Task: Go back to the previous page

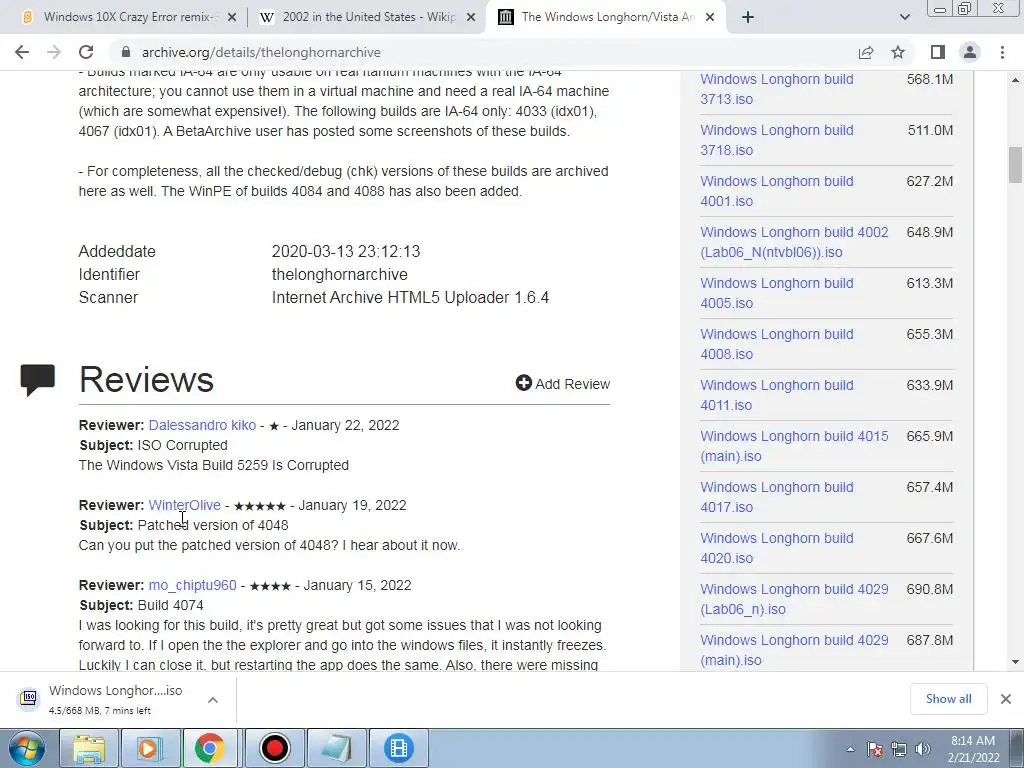Action: click(x=22, y=52)
